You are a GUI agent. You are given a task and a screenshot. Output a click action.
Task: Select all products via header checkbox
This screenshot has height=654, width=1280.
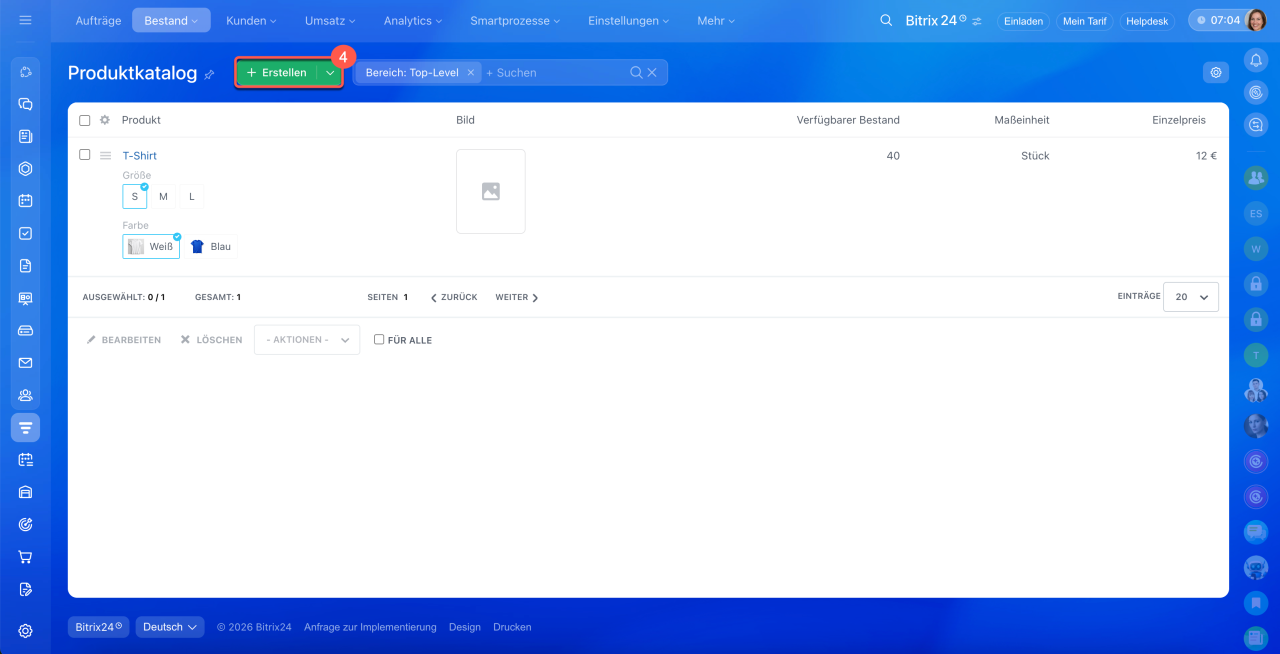tap(85, 120)
